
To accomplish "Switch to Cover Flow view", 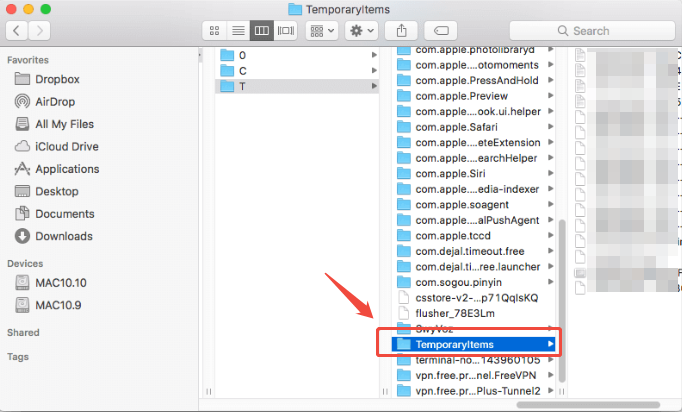I will [x=286, y=30].
